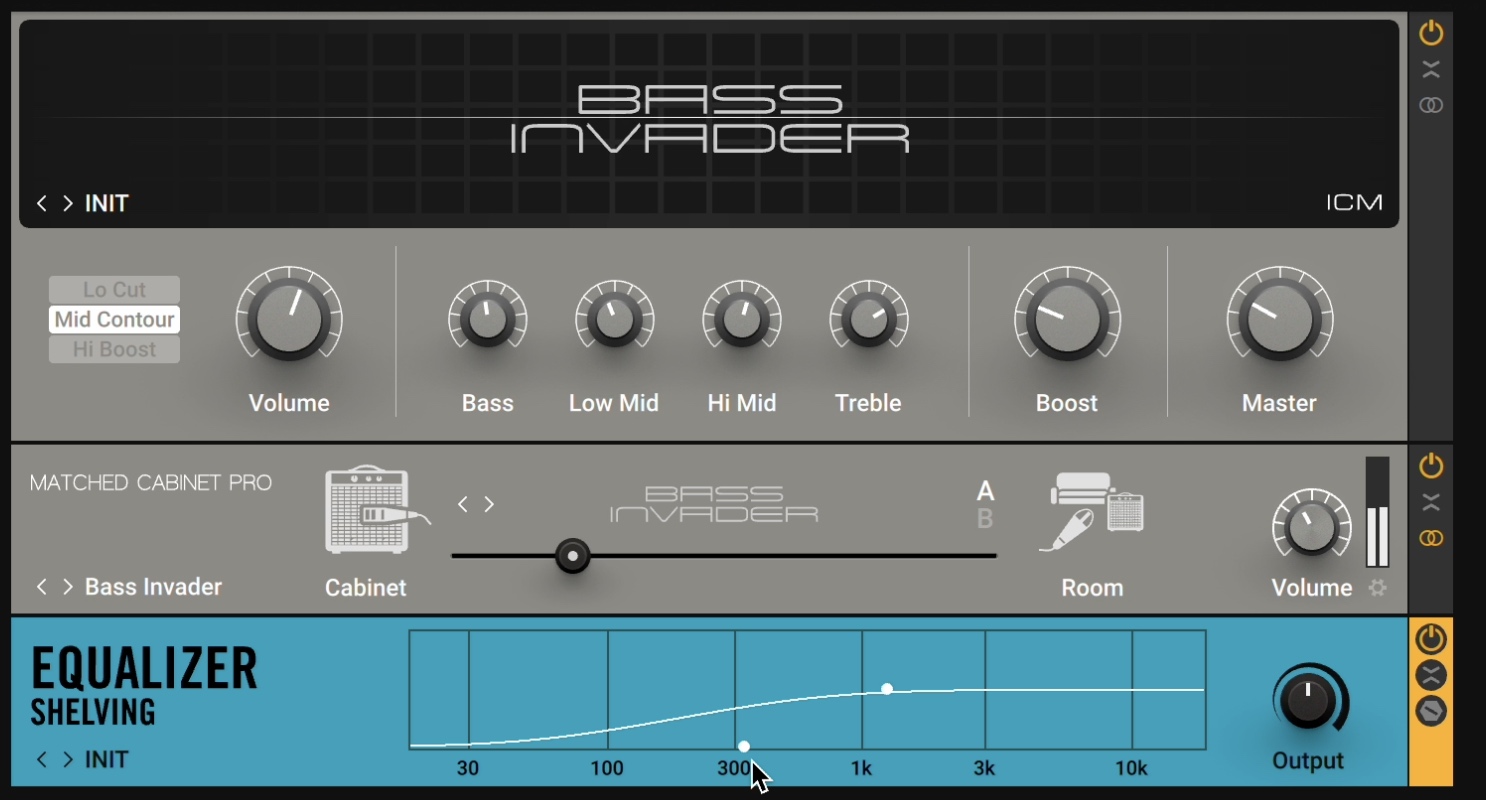Click the stereo icon for Matched Cabinet Pro
The width and height of the screenshot is (1486, 800).
pos(1430,540)
